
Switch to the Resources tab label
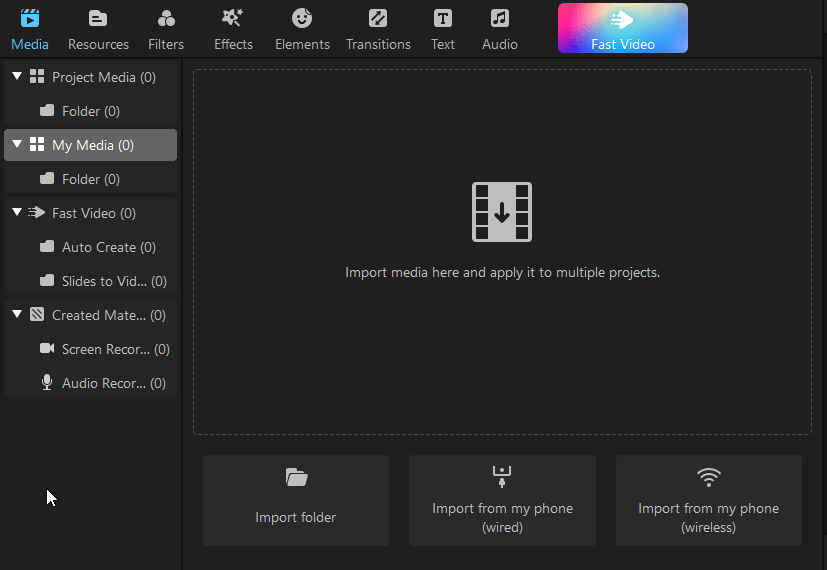[x=98, y=44]
